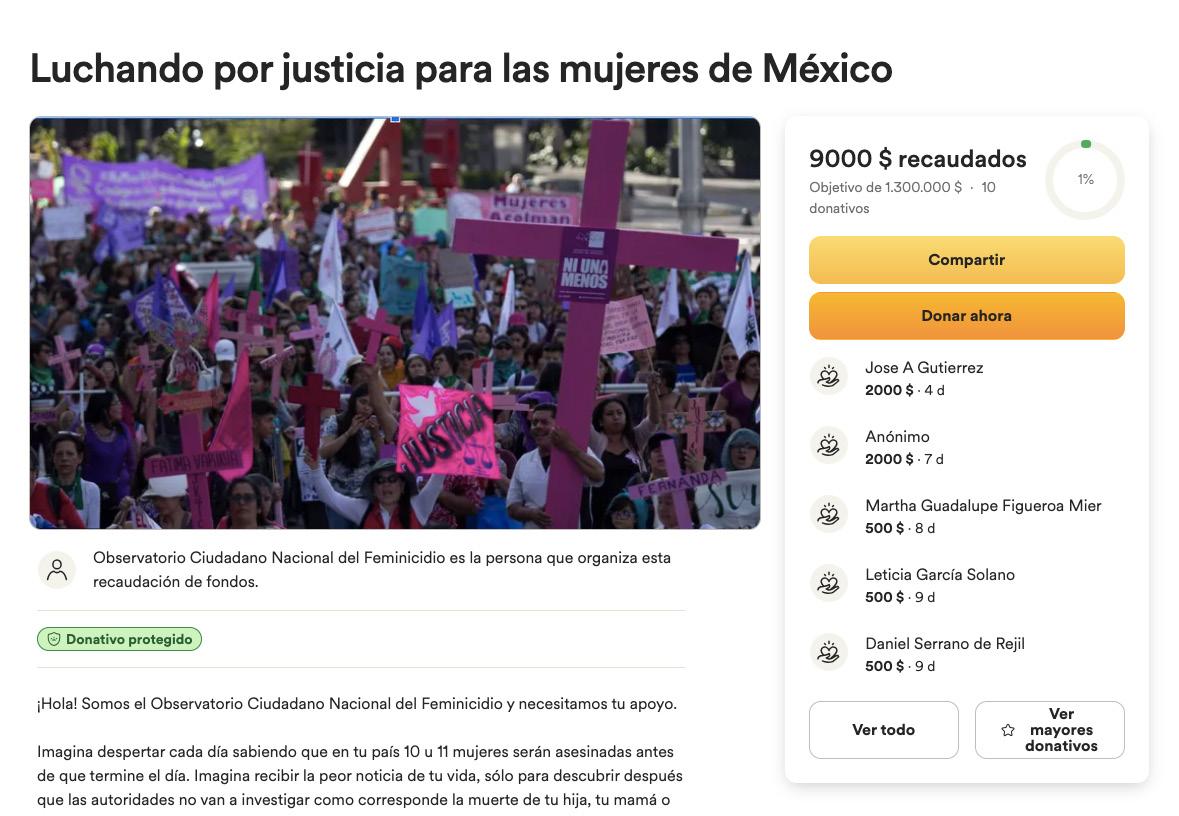This screenshot has width=1179, height=816.
Task: Click donation icon next to Martha Guadalupe Figueroa Mier
Action: (829, 514)
